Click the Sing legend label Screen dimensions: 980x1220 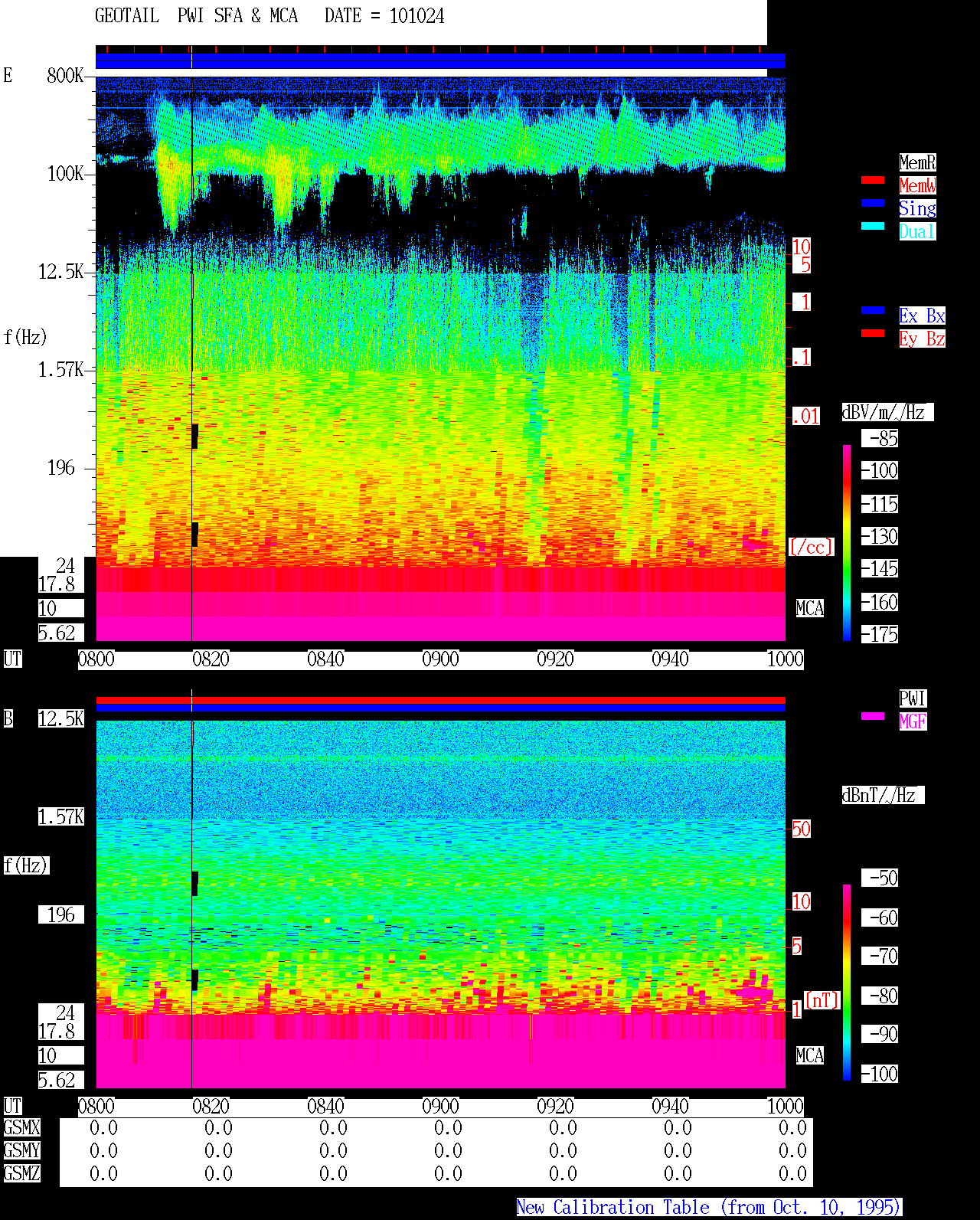point(917,208)
